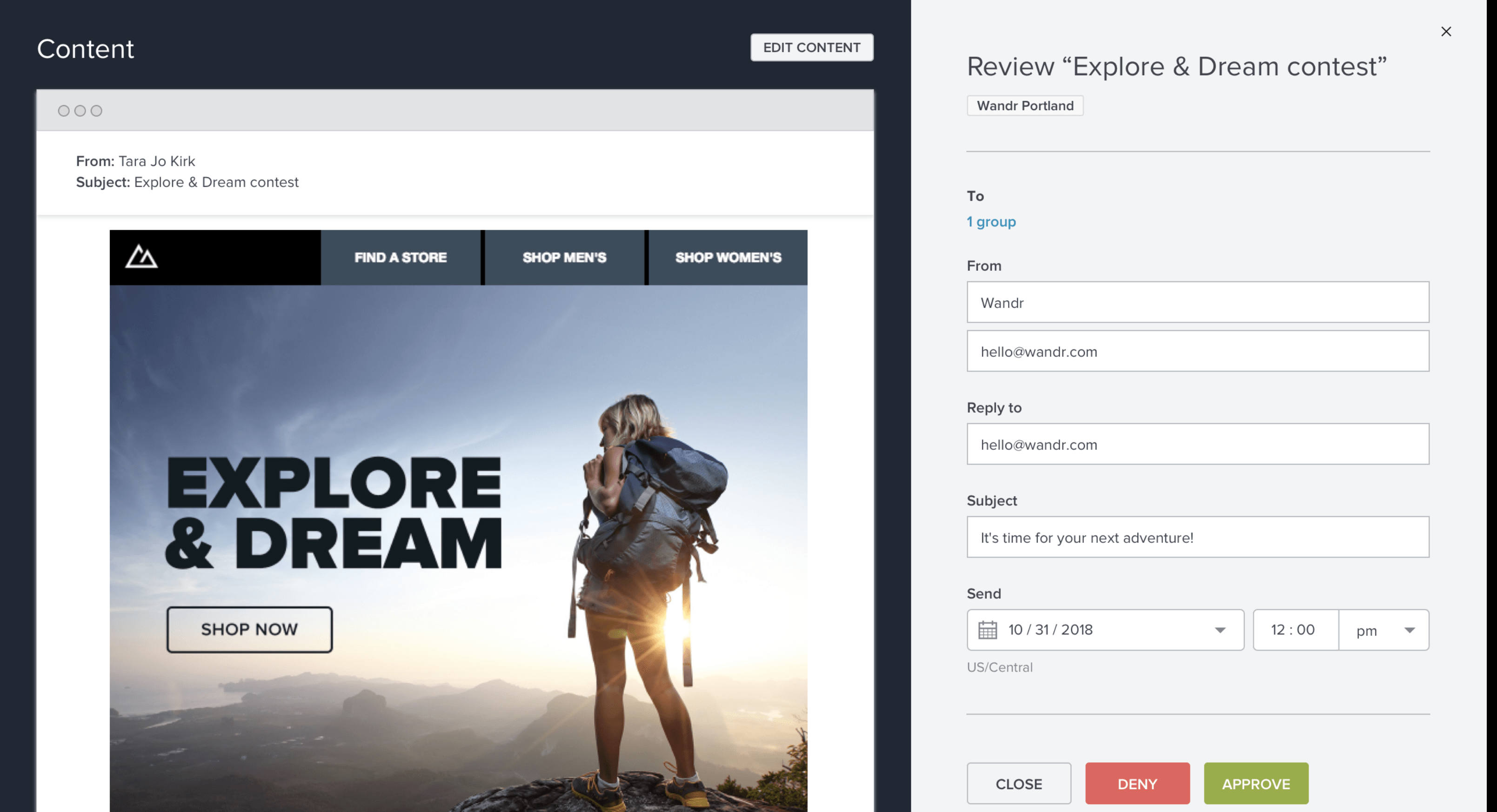The height and width of the screenshot is (812, 1497).
Task: Click the 12:00 send time field
Action: click(1294, 630)
